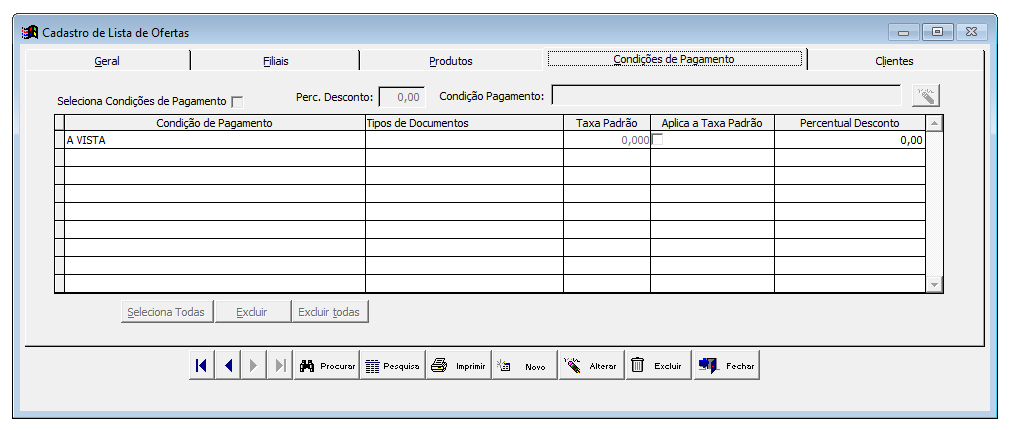Check Aplica a Taxa Padrão for A VISTA

(x=657, y=139)
